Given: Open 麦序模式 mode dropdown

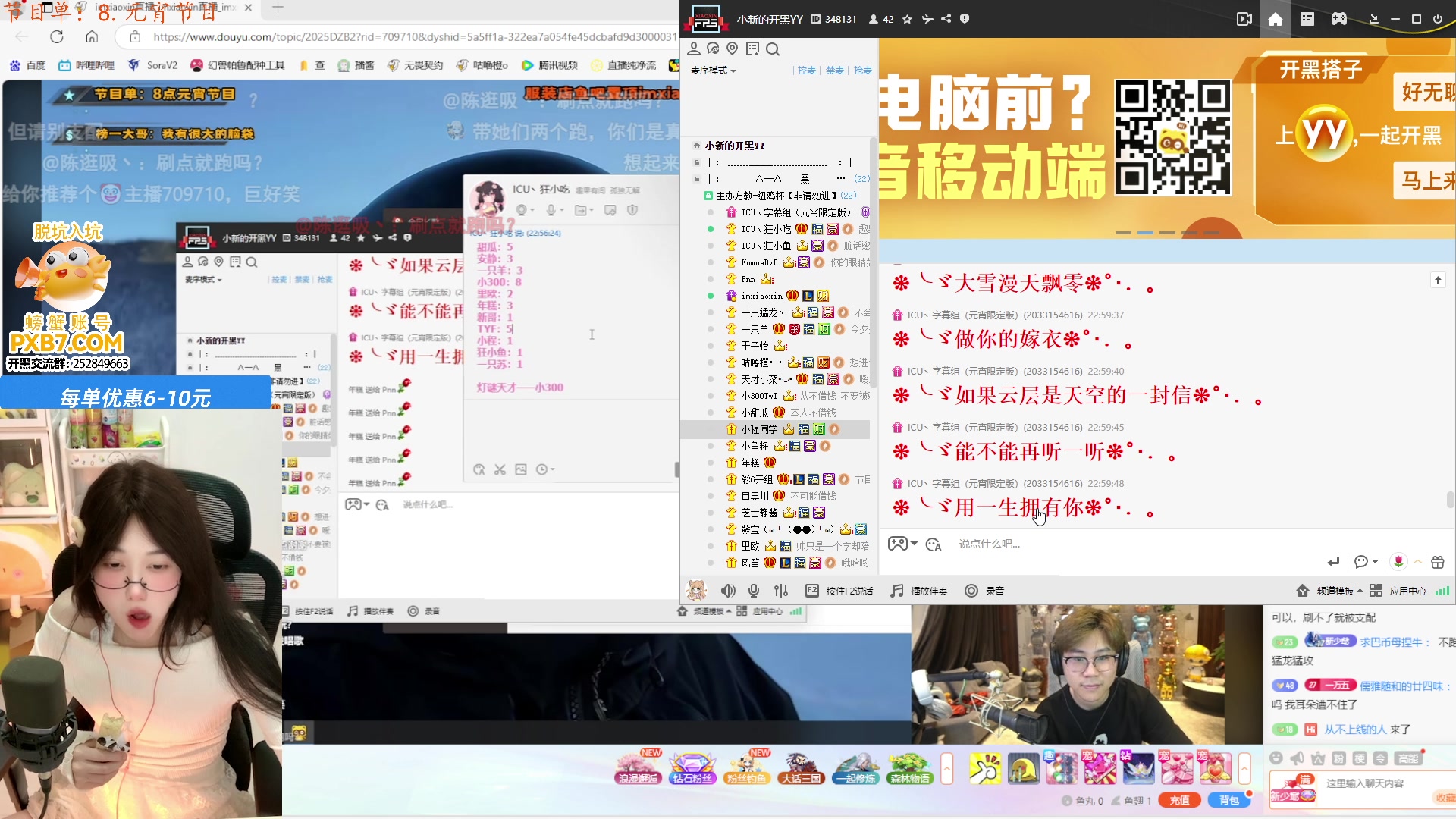Looking at the screenshot, I should pyautogui.click(x=713, y=71).
